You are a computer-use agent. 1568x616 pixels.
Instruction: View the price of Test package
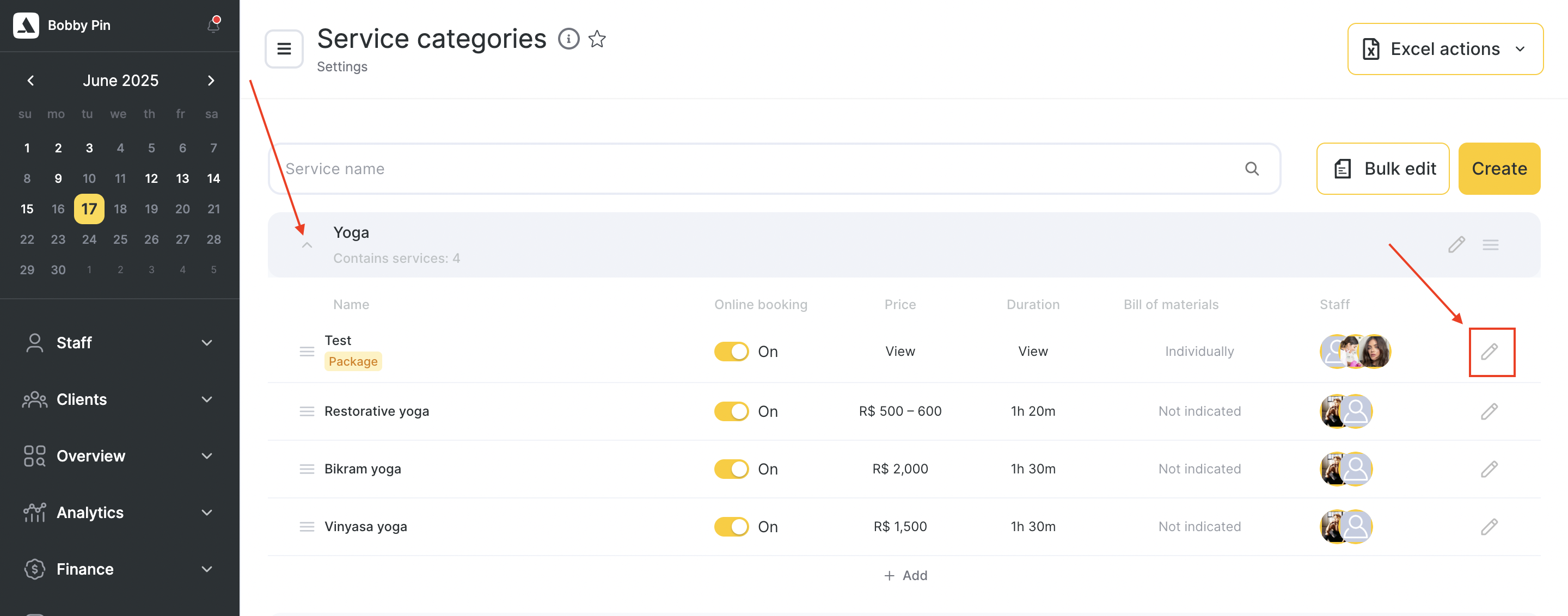(899, 352)
